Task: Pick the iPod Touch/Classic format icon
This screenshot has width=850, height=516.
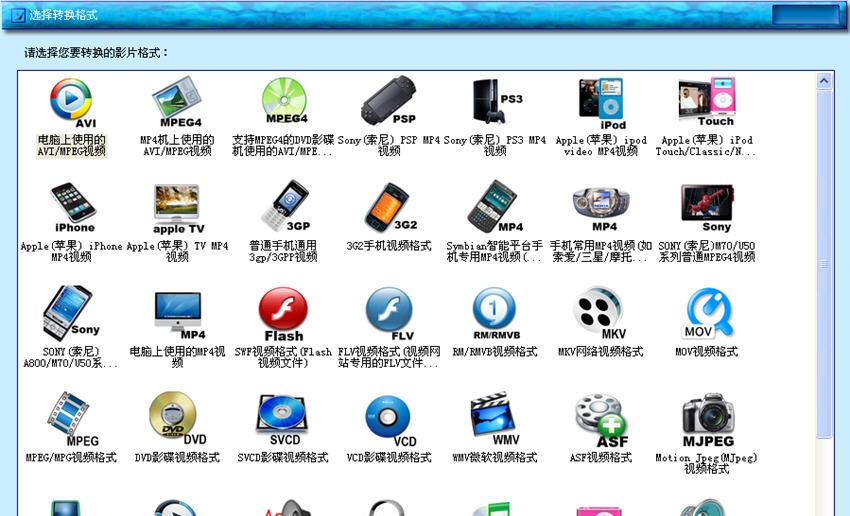Action: (x=707, y=102)
